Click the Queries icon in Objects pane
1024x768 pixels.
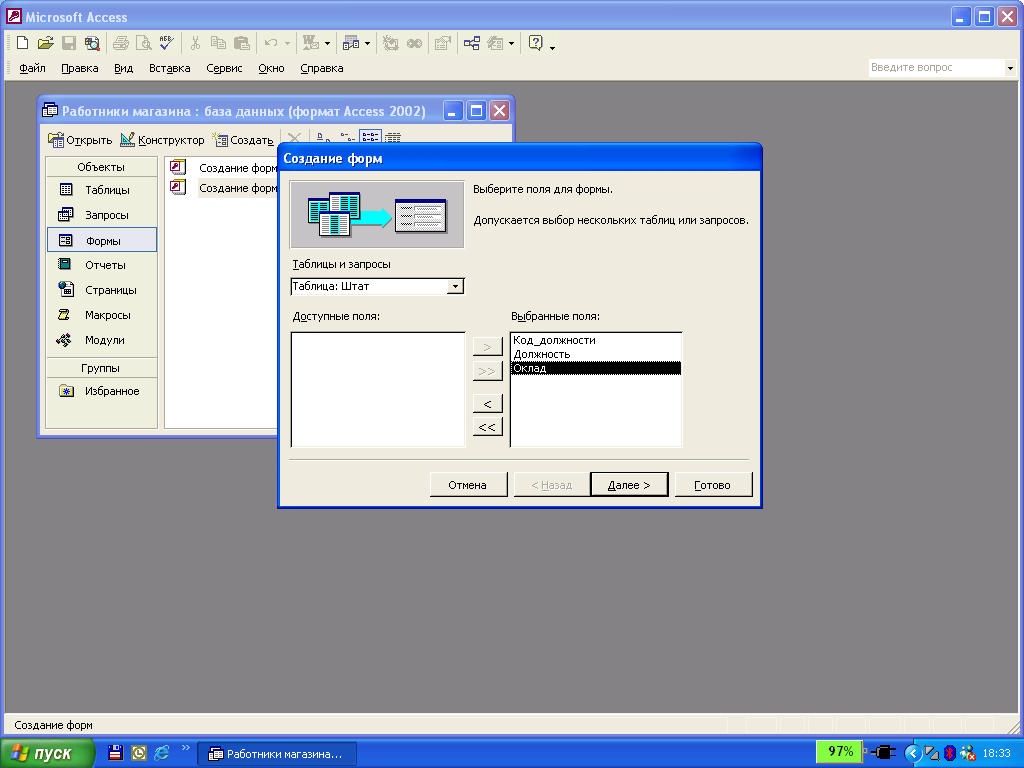[66, 214]
